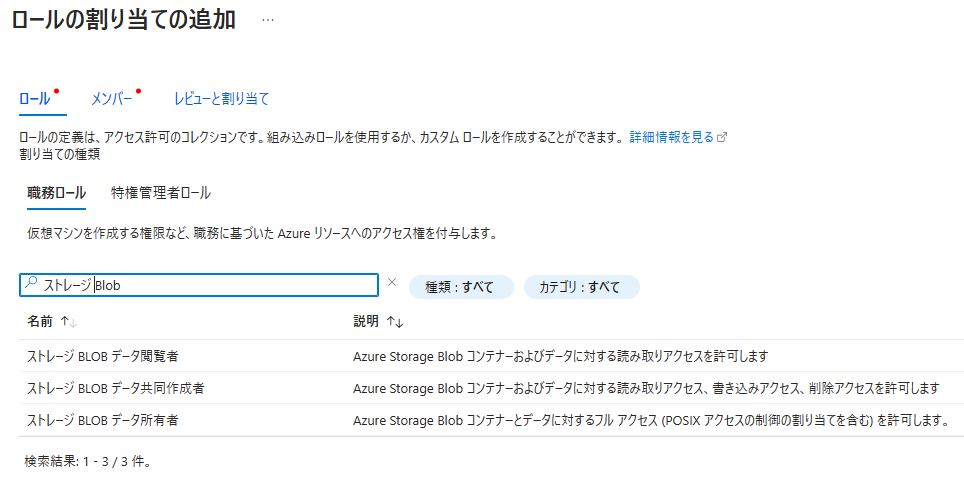This screenshot has height=485, width=964.
Task: Click the description granting read-only access (読み取りアクセスを許可します)
Action: [561, 356]
